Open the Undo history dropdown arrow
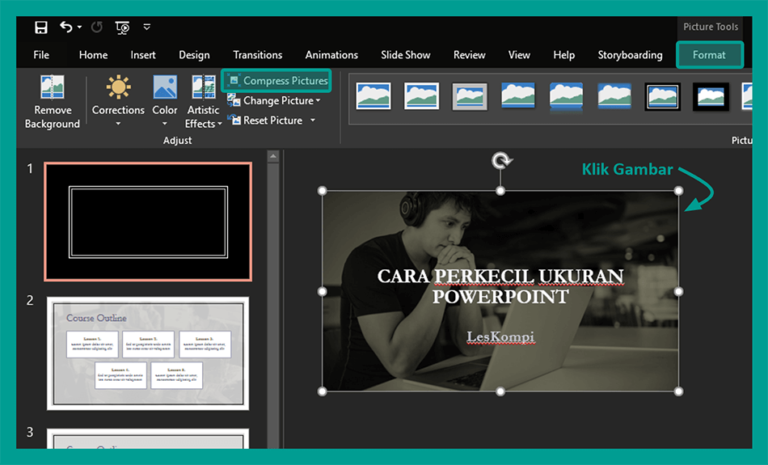 point(79,27)
